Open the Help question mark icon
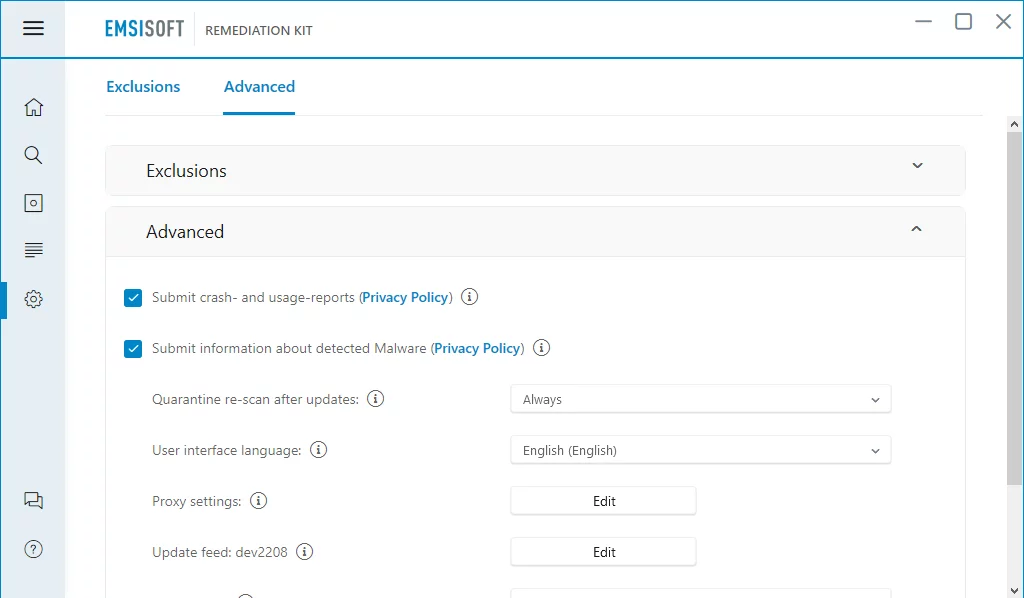1024x598 pixels. 33,549
